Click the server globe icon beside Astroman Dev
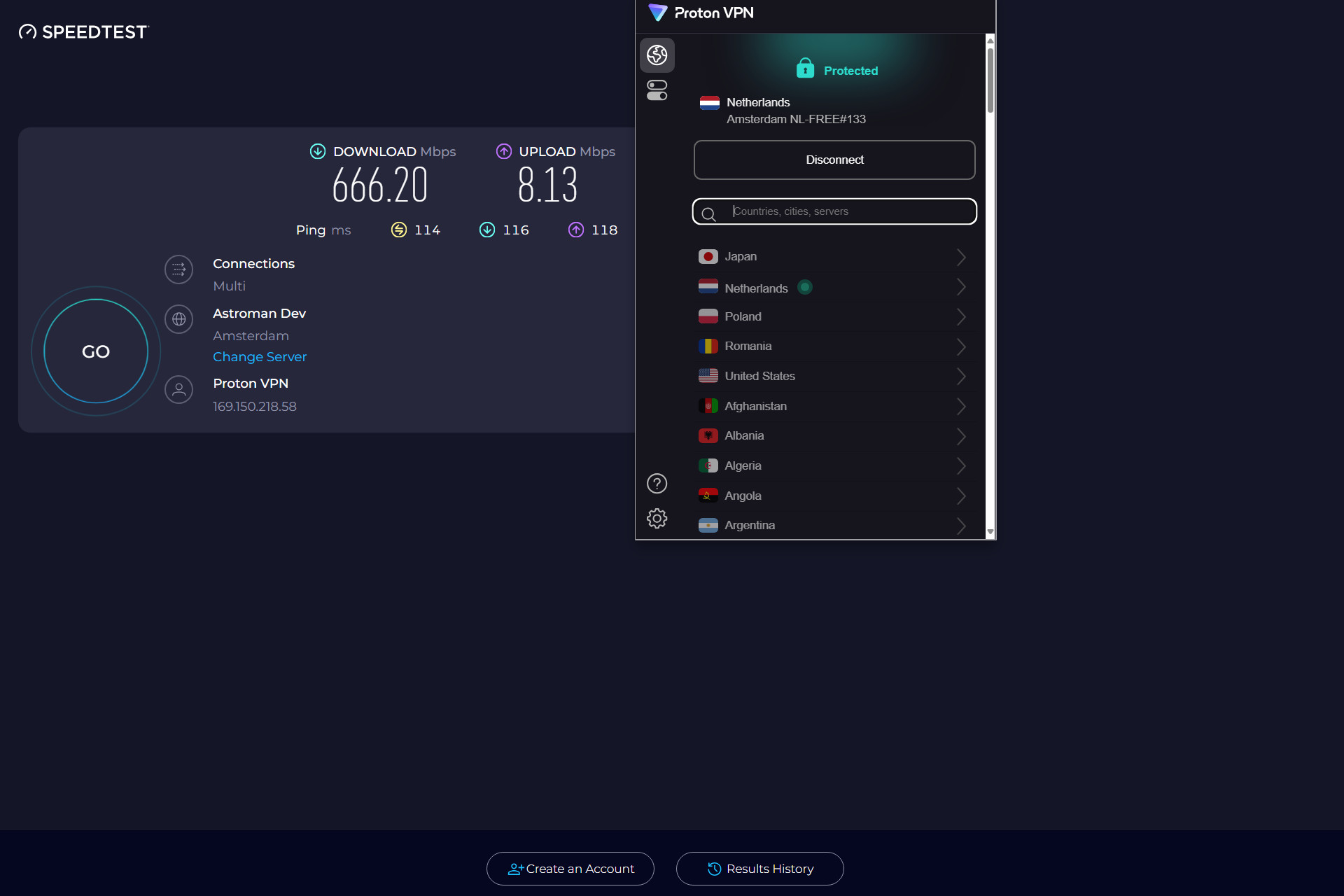Image resolution: width=1344 pixels, height=896 pixels. point(178,319)
